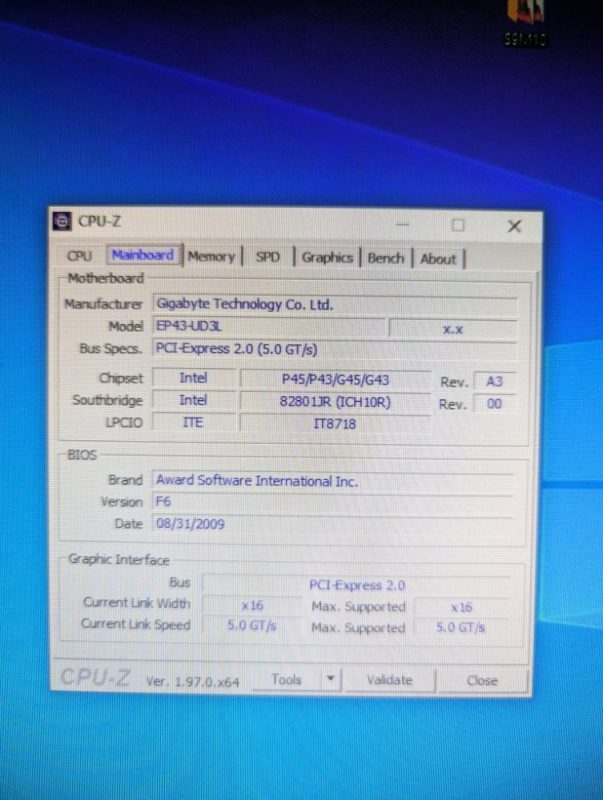This screenshot has width=603, height=800.
Task: Show the Graphics tab
Action: click(x=327, y=257)
